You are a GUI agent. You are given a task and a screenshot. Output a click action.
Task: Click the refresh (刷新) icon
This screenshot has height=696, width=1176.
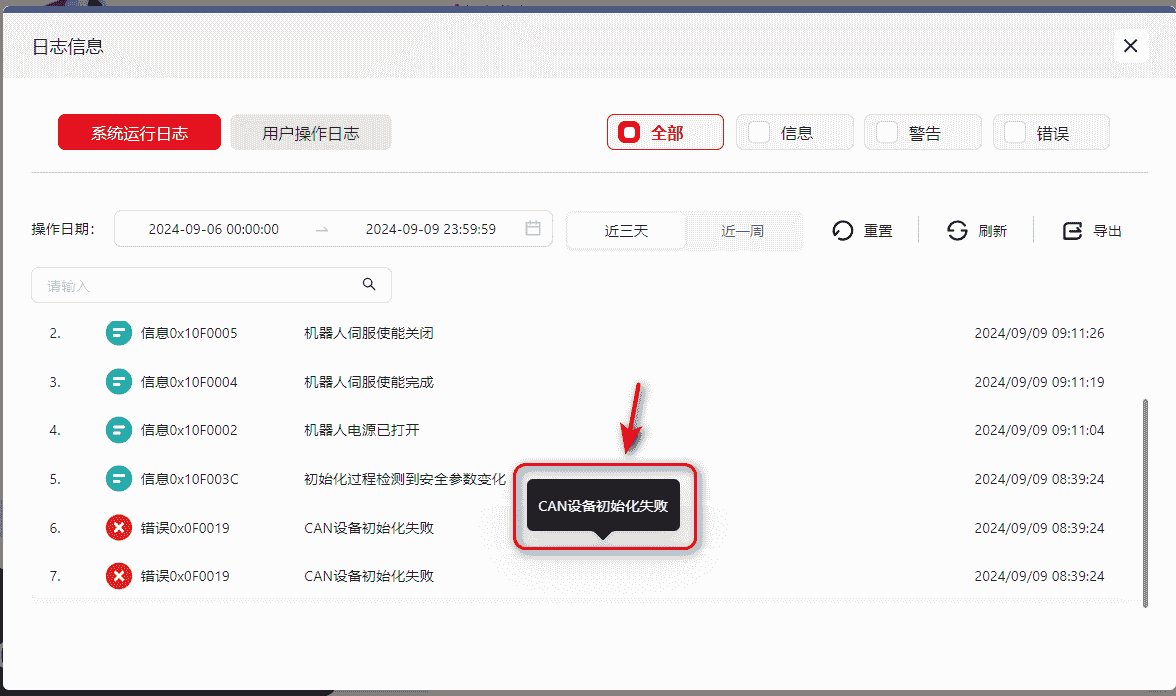pos(958,231)
